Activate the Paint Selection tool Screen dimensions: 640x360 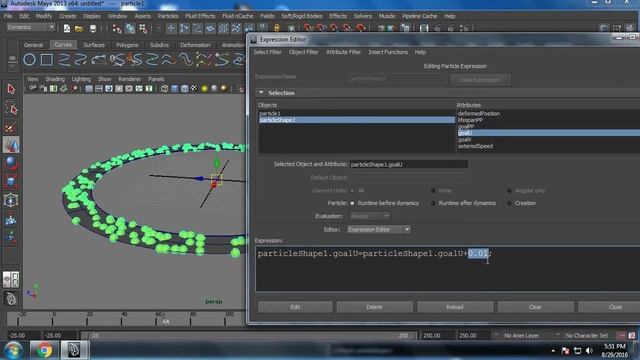coord(11,127)
